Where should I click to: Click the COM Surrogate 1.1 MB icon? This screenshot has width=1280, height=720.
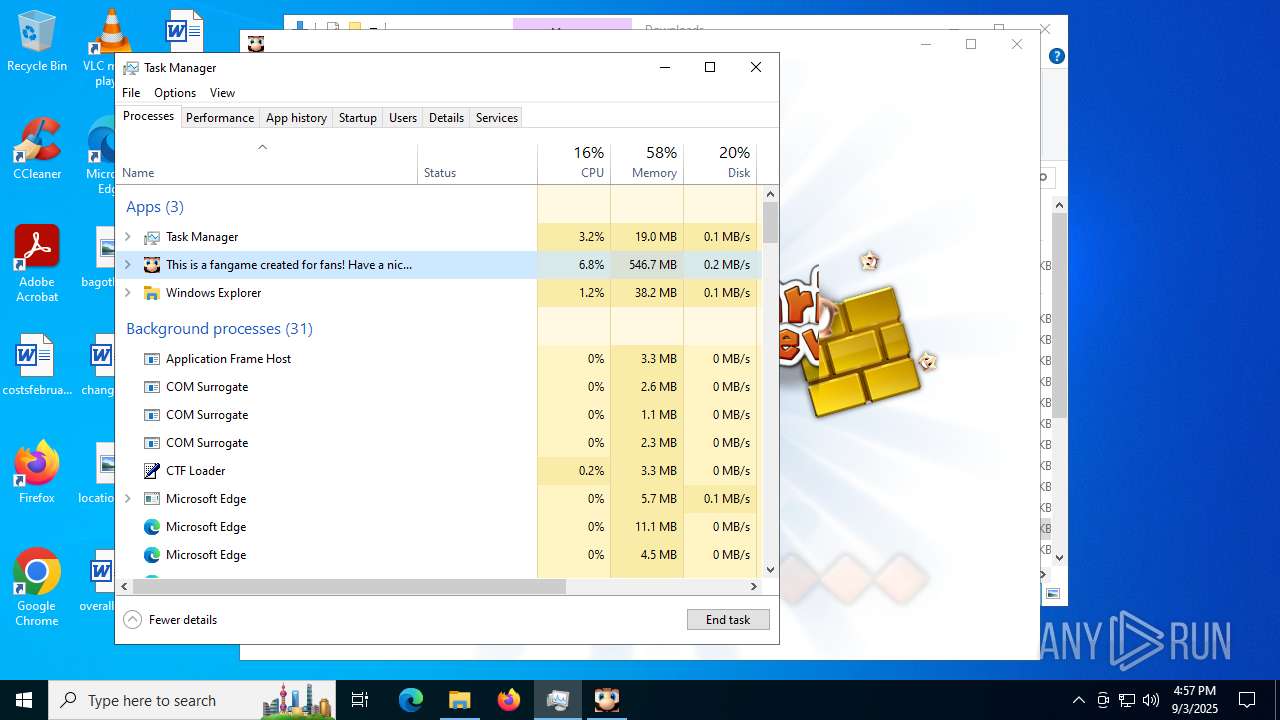[152, 415]
